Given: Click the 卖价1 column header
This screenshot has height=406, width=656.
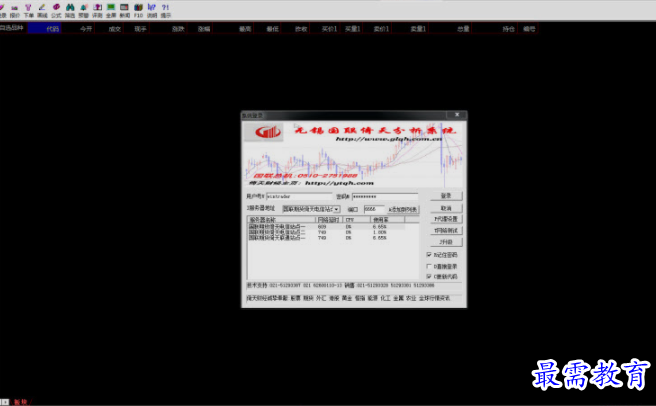Looking at the screenshot, I should 377,28.
